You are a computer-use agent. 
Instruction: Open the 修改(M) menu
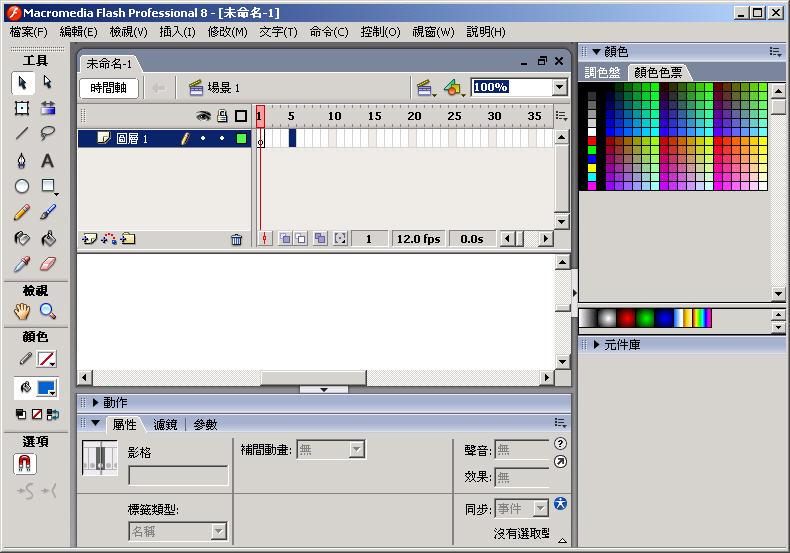(227, 32)
